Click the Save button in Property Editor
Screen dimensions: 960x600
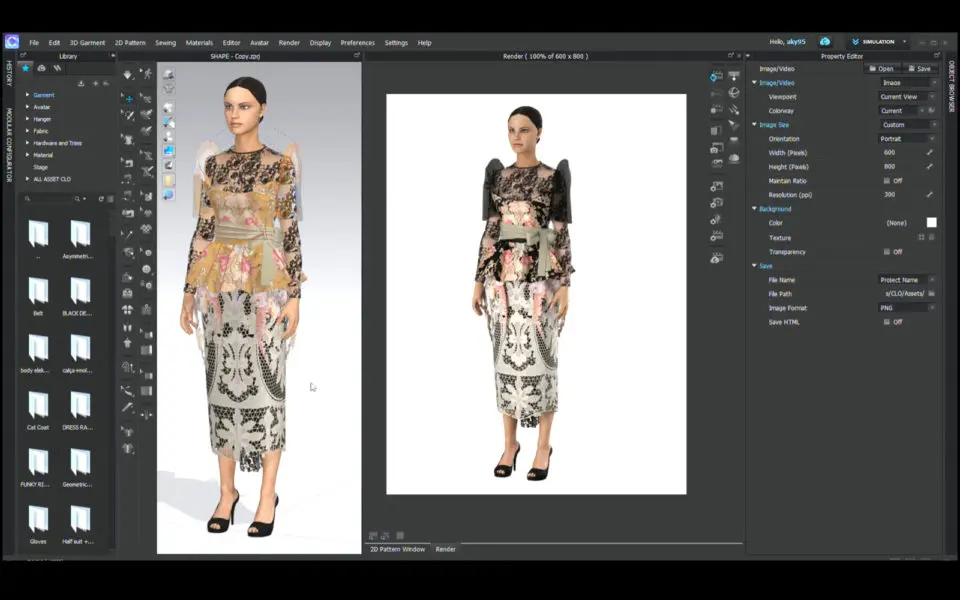(918, 69)
